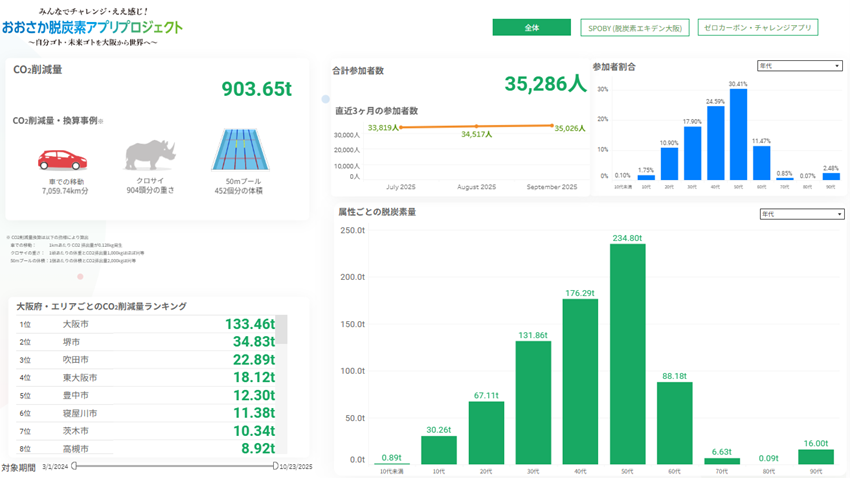The width and height of the screenshot is (850, 478).
Task: Click the 50m swimming pool icon
Action: coord(238,152)
